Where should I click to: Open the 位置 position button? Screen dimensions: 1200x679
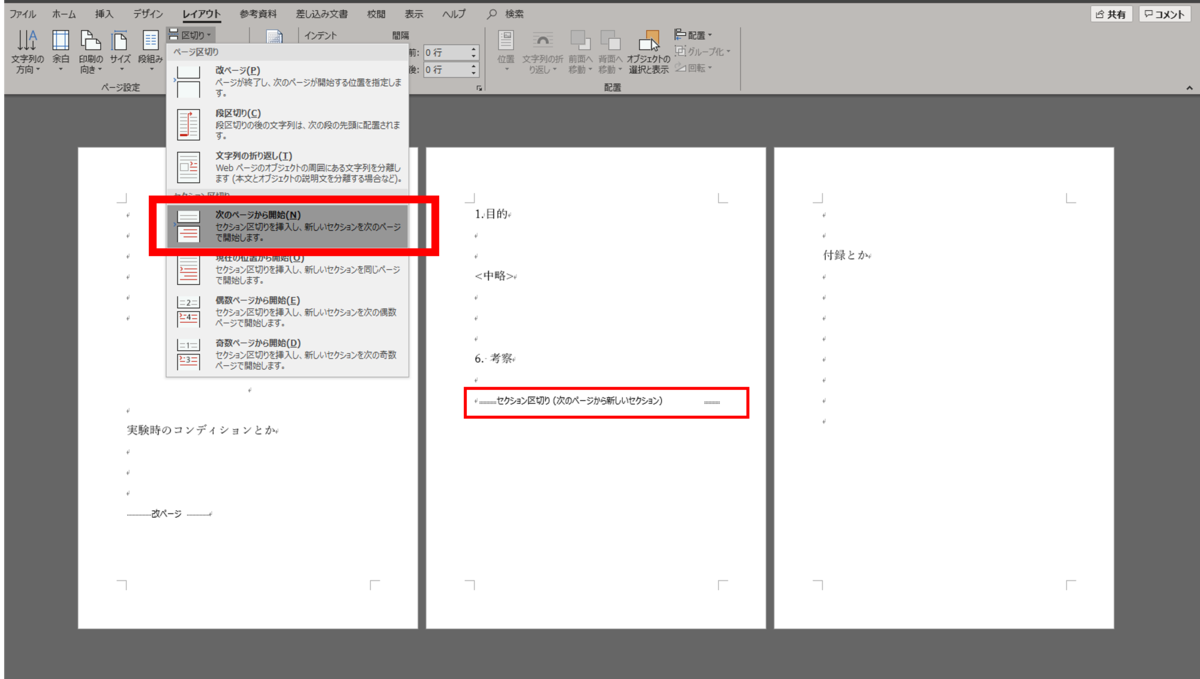506,52
